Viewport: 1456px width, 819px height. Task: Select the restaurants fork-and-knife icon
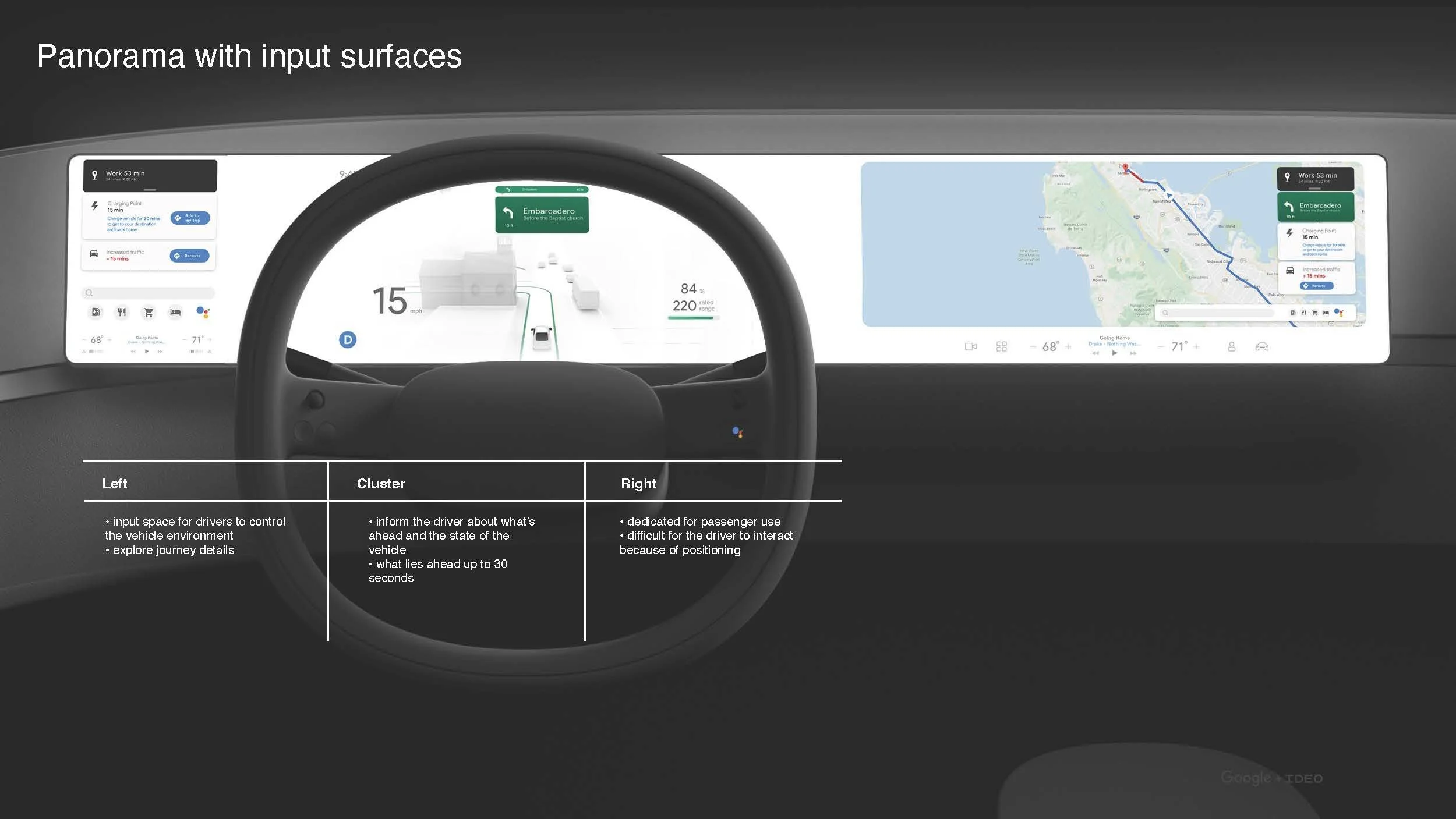(x=122, y=313)
